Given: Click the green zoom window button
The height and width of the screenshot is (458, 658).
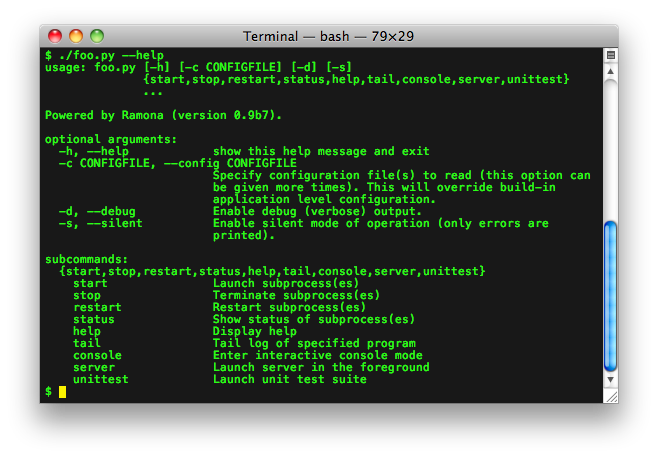Looking at the screenshot, I should coord(97,36).
